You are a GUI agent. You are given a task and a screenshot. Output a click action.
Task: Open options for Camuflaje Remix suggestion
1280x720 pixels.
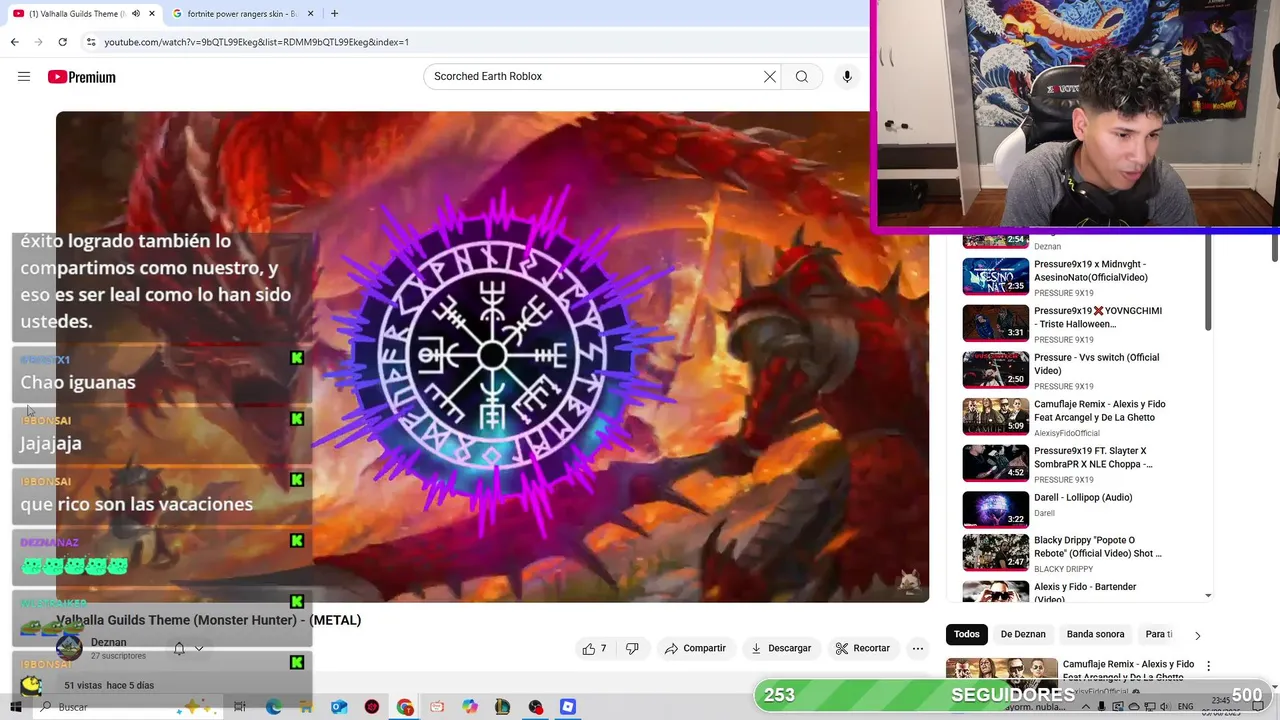point(1208,665)
